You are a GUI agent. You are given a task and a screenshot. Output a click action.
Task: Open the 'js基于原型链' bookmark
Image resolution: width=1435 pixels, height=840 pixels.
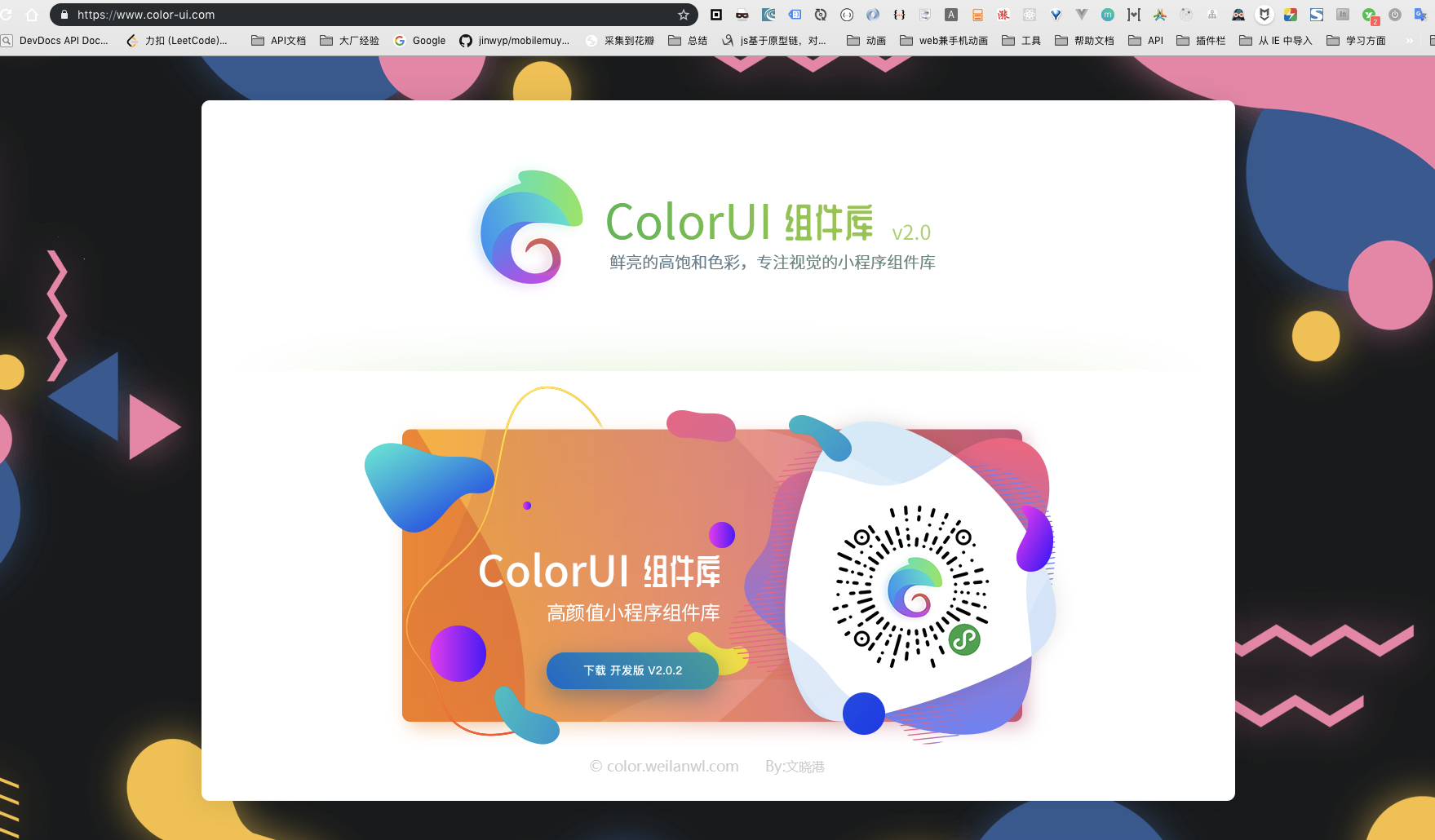pos(773,41)
